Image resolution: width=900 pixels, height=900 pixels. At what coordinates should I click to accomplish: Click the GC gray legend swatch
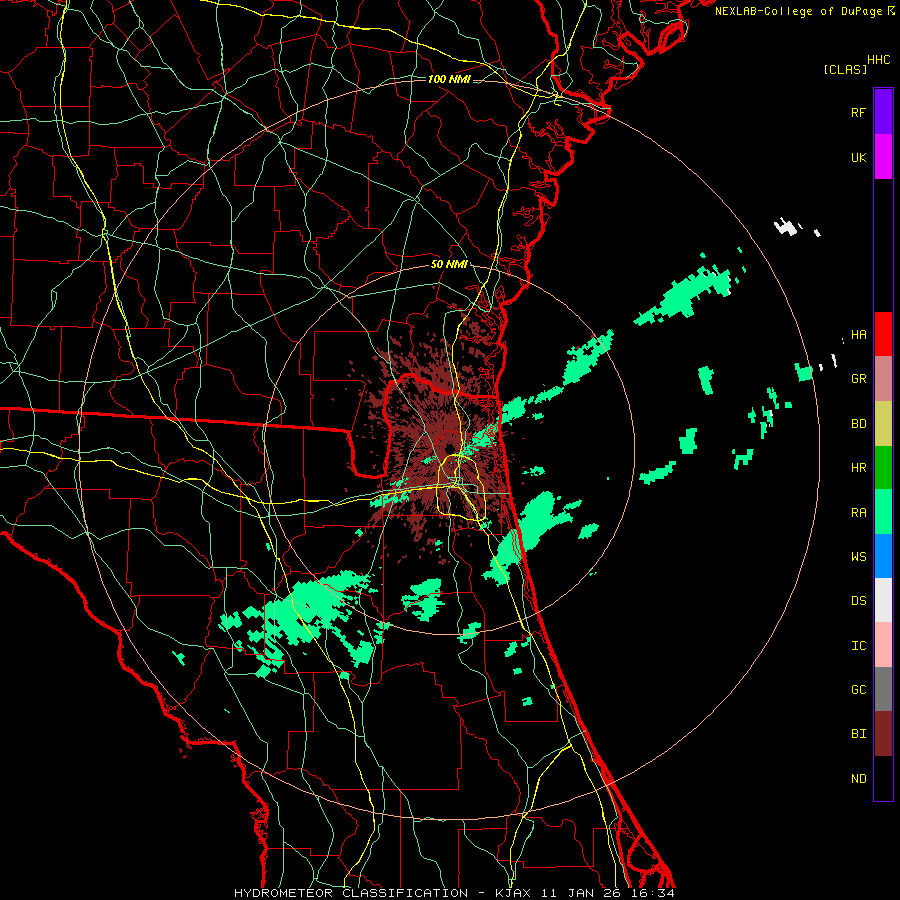883,689
